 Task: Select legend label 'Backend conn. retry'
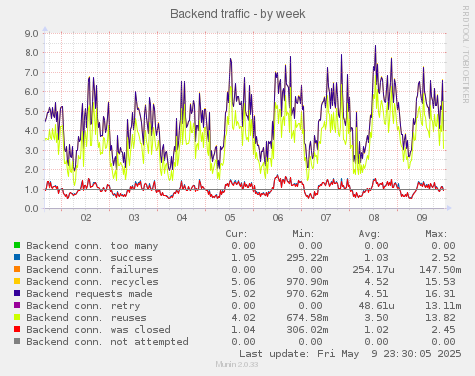[x=83, y=306]
